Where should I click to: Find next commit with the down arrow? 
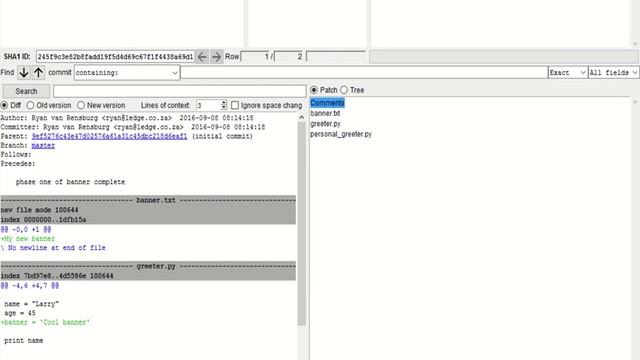coord(24,73)
